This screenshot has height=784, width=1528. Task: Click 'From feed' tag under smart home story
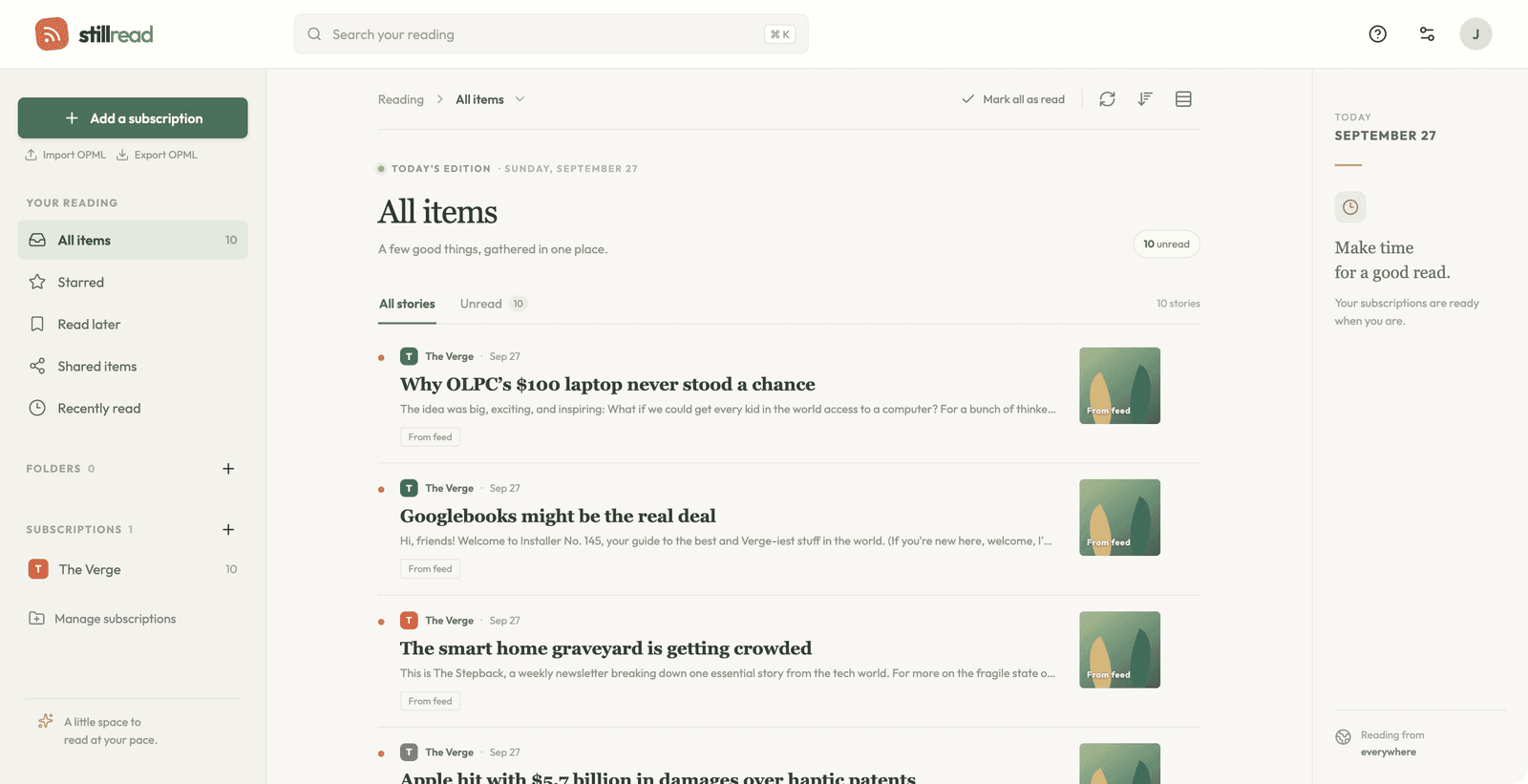(431, 701)
